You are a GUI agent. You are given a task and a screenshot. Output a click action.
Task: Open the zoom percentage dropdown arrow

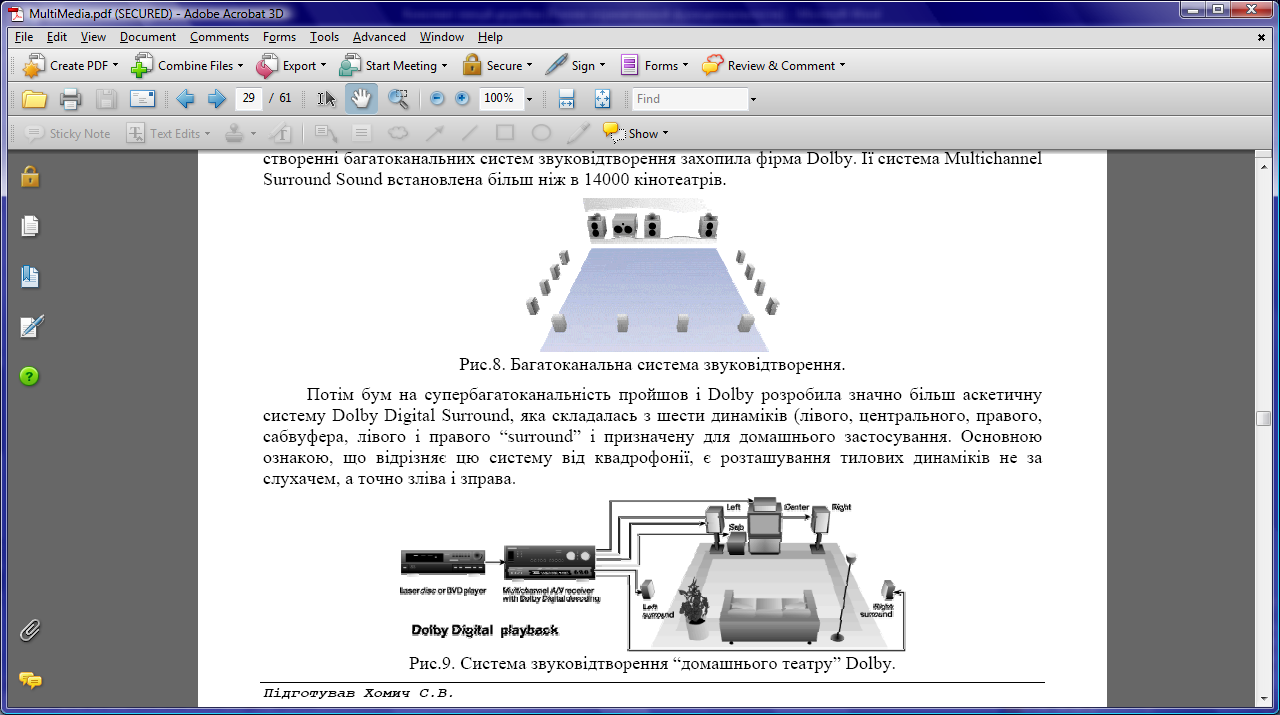pyautogui.click(x=529, y=99)
